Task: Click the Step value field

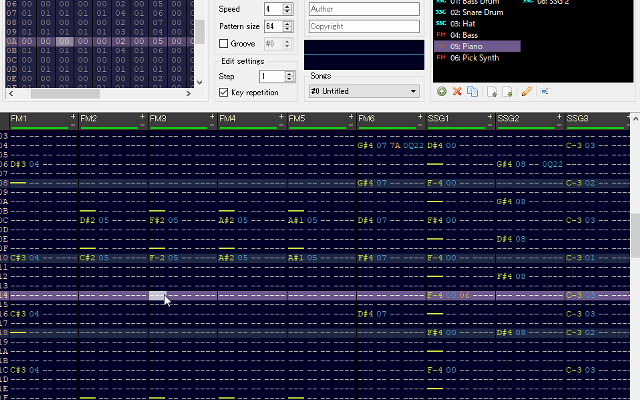Action: 272,76
